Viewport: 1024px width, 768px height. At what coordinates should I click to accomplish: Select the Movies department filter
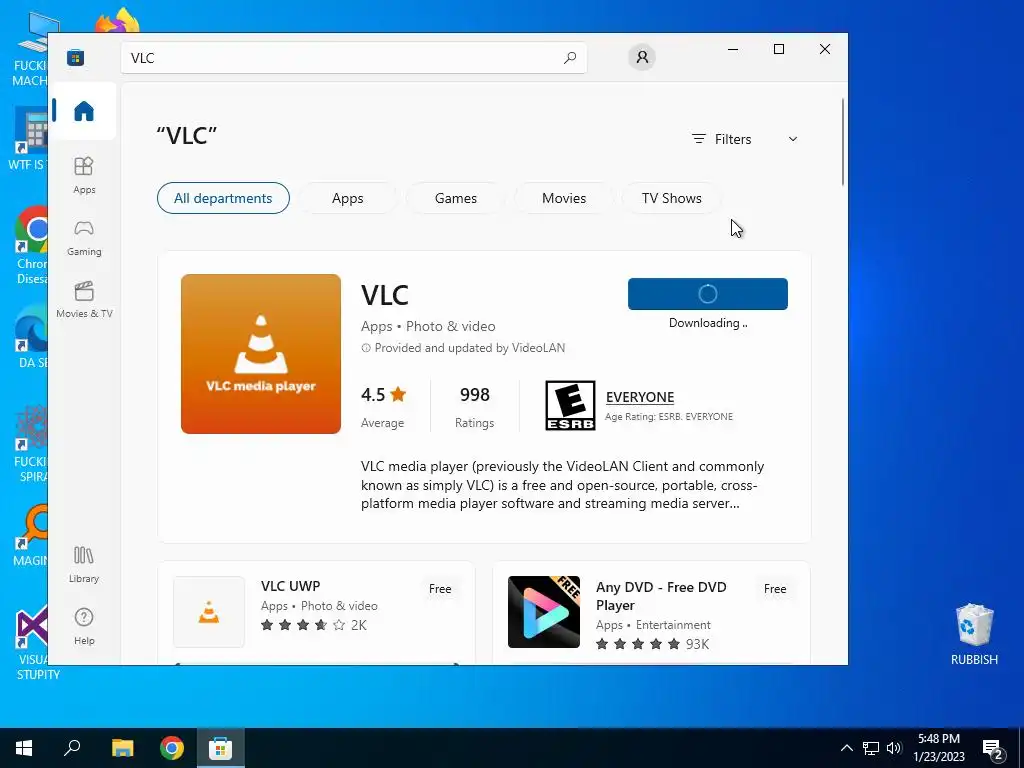(564, 198)
